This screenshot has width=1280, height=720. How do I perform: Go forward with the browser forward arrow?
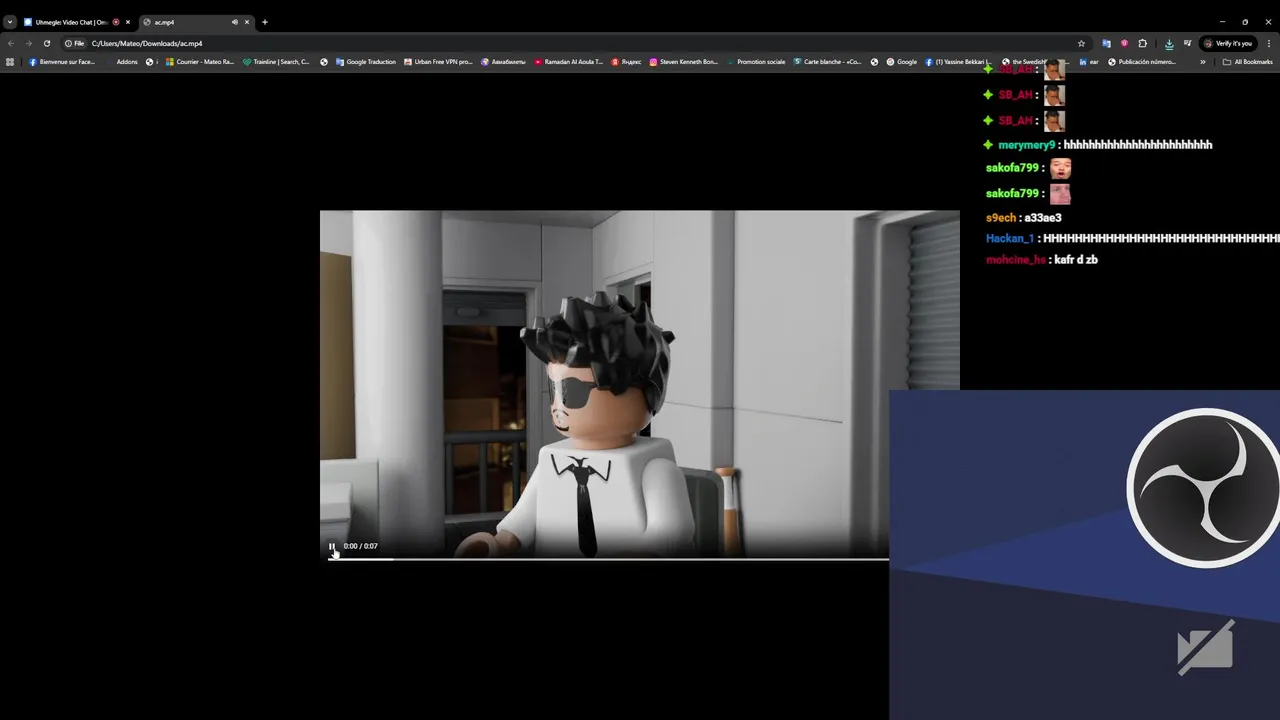click(x=28, y=43)
